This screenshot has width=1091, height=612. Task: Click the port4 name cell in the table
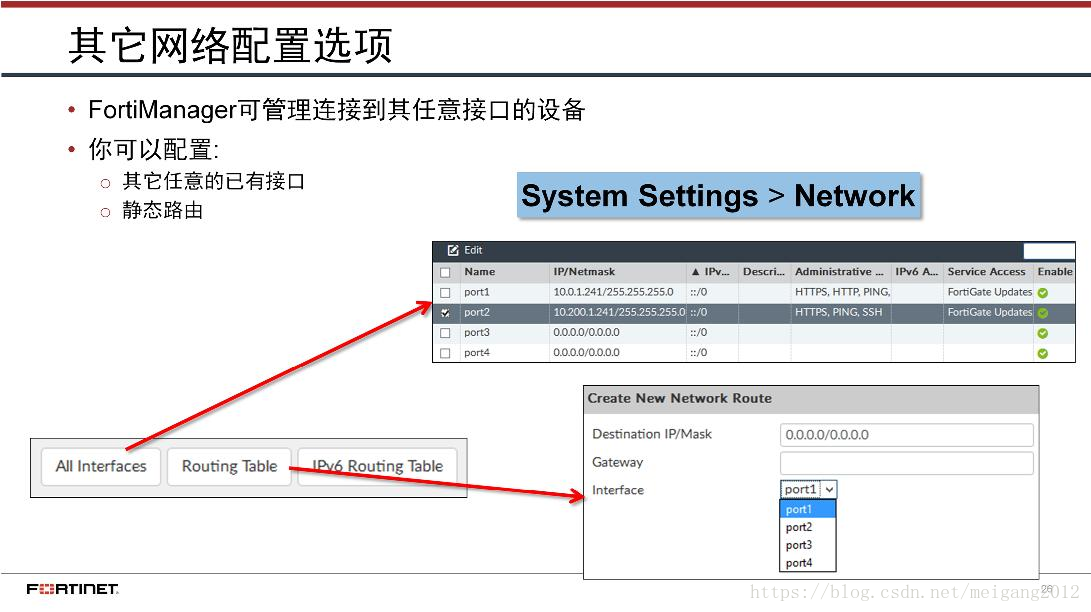pos(477,353)
